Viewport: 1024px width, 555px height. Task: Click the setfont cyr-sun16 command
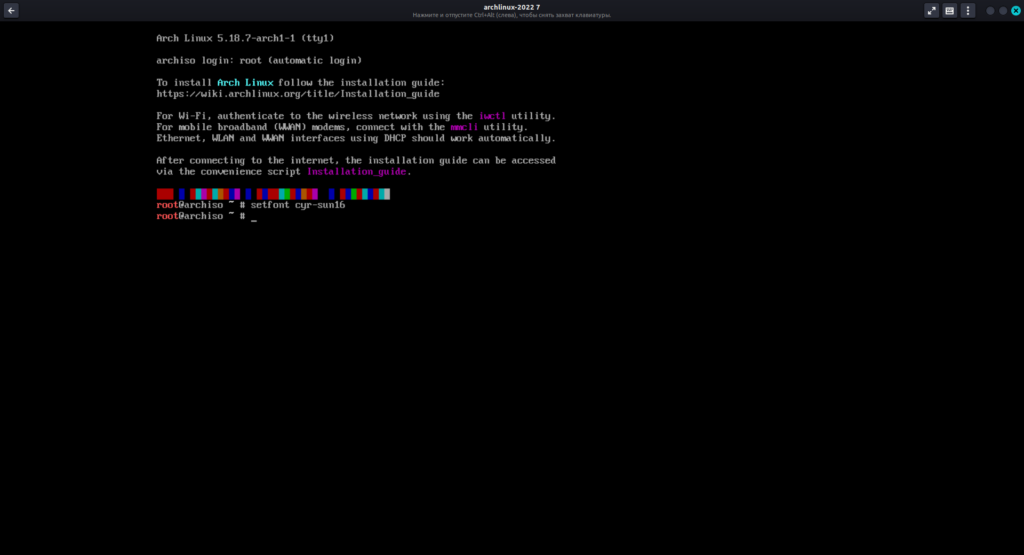click(298, 205)
